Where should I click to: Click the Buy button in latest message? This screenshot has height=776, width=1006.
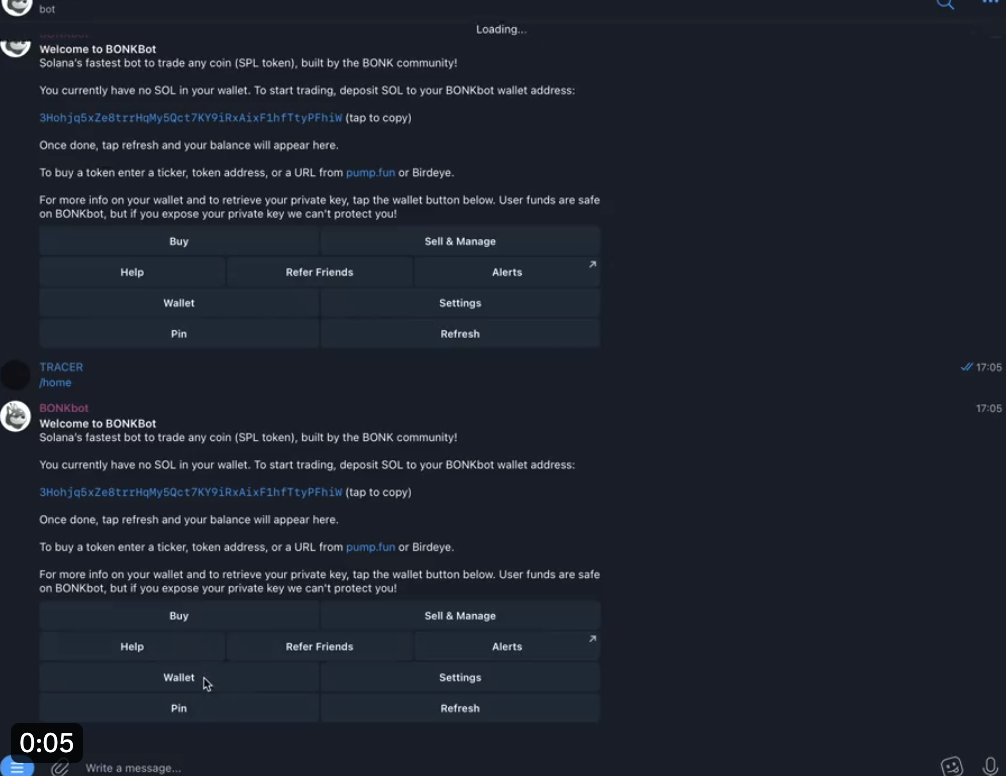point(179,616)
